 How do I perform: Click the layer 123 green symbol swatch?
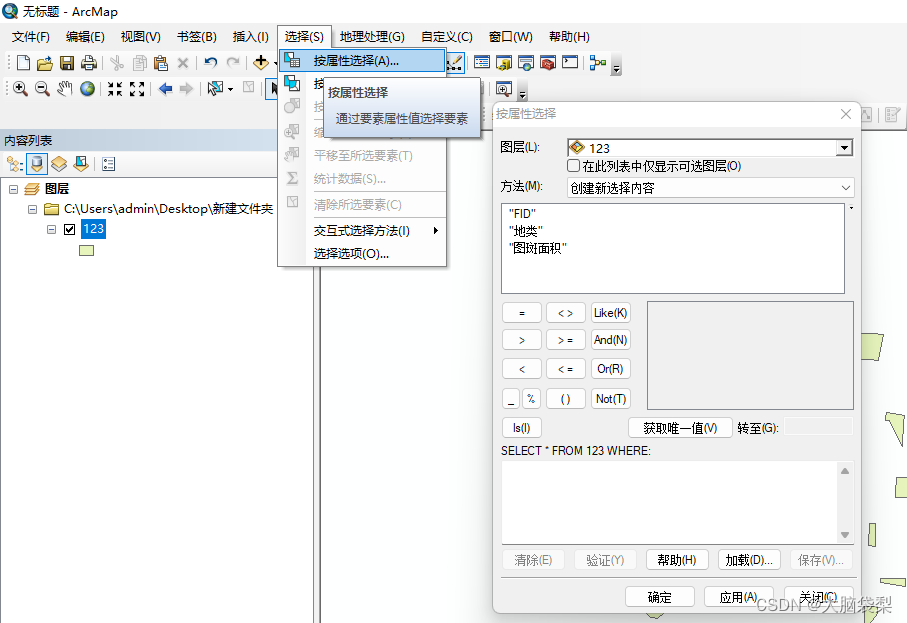(x=87, y=250)
